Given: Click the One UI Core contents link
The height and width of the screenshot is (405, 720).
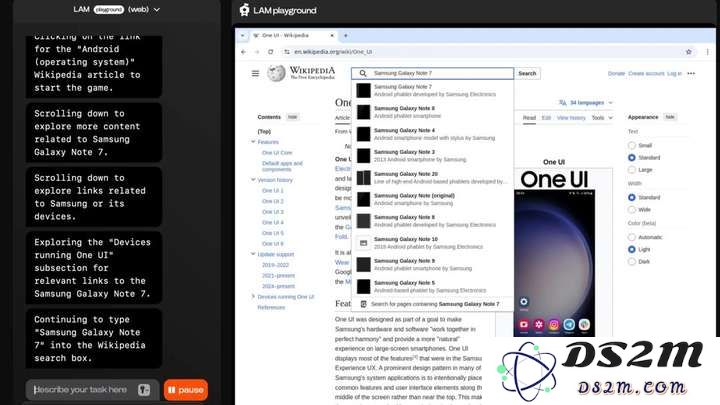Looking at the screenshot, I should (x=277, y=152).
